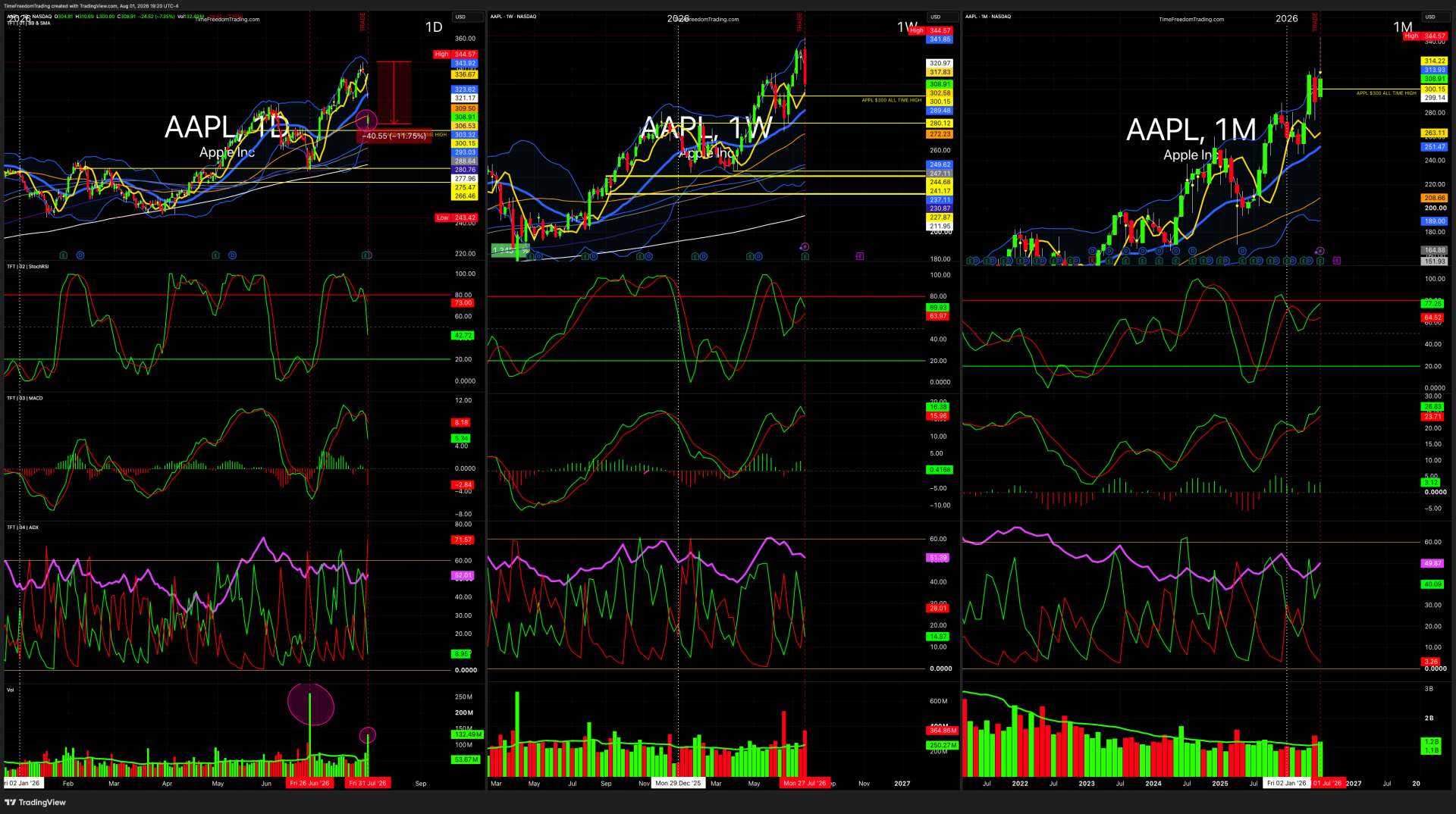The image size is (1456, 814).
Task: Click the 321.17 price label
Action: tap(465, 98)
